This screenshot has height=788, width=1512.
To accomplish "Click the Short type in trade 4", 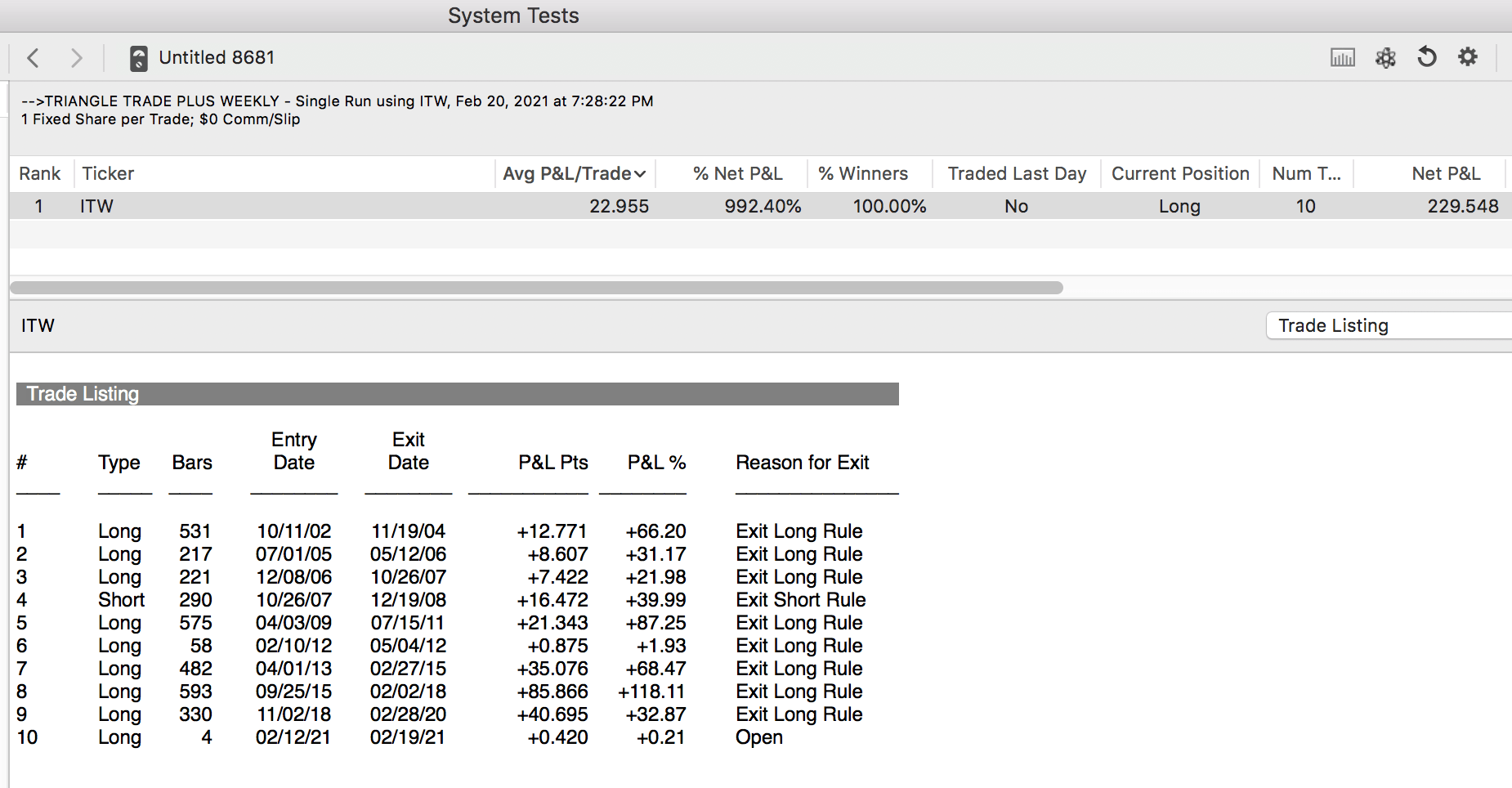I will 121,600.
